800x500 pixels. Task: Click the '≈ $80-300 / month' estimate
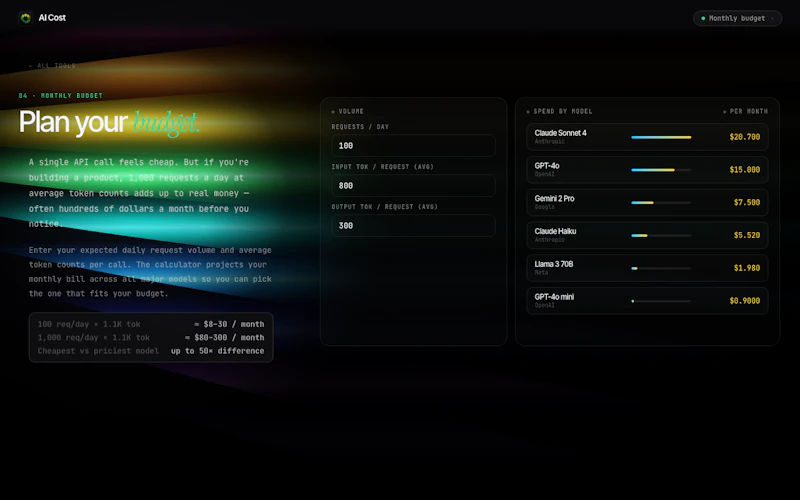(x=224, y=337)
